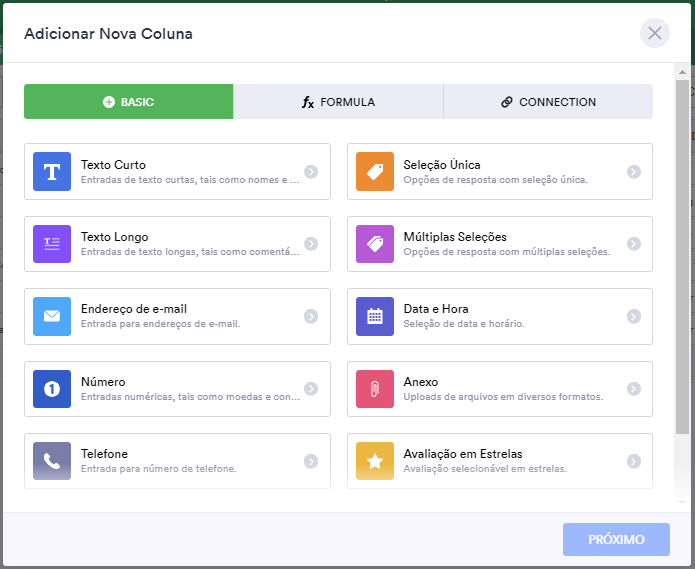Select the Basic tab
The image size is (695, 569).
[x=128, y=102]
